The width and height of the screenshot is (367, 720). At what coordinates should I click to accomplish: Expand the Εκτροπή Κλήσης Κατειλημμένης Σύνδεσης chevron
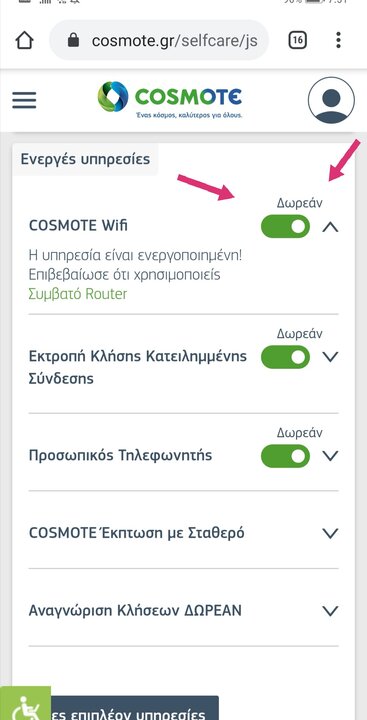click(x=330, y=357)
